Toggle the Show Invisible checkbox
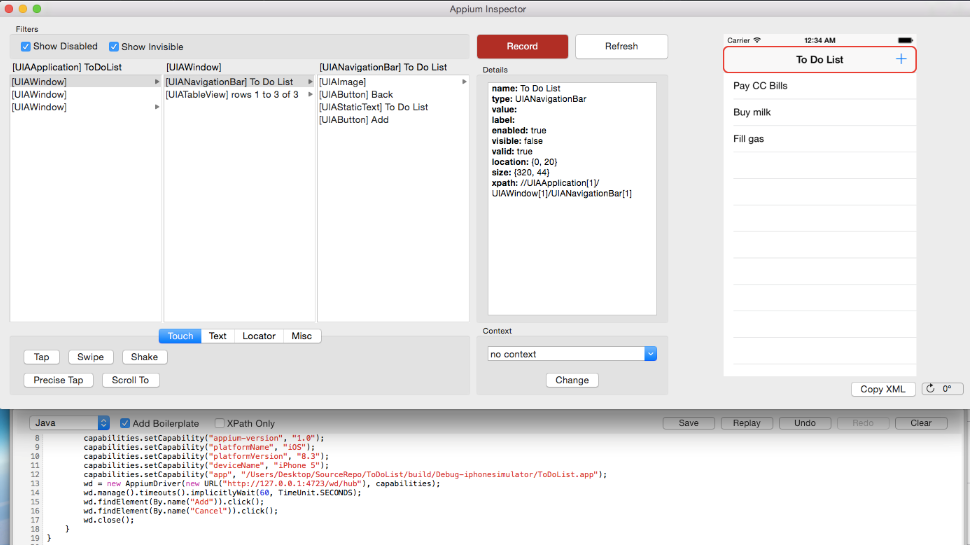This screenshot has width=970, height=545. [x=114, y=46]
